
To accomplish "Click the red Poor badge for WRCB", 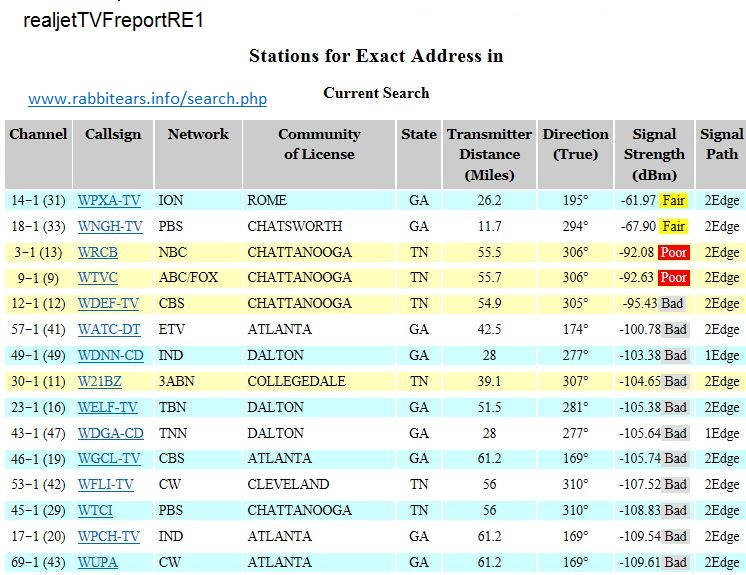I will (x=674, y=253).
